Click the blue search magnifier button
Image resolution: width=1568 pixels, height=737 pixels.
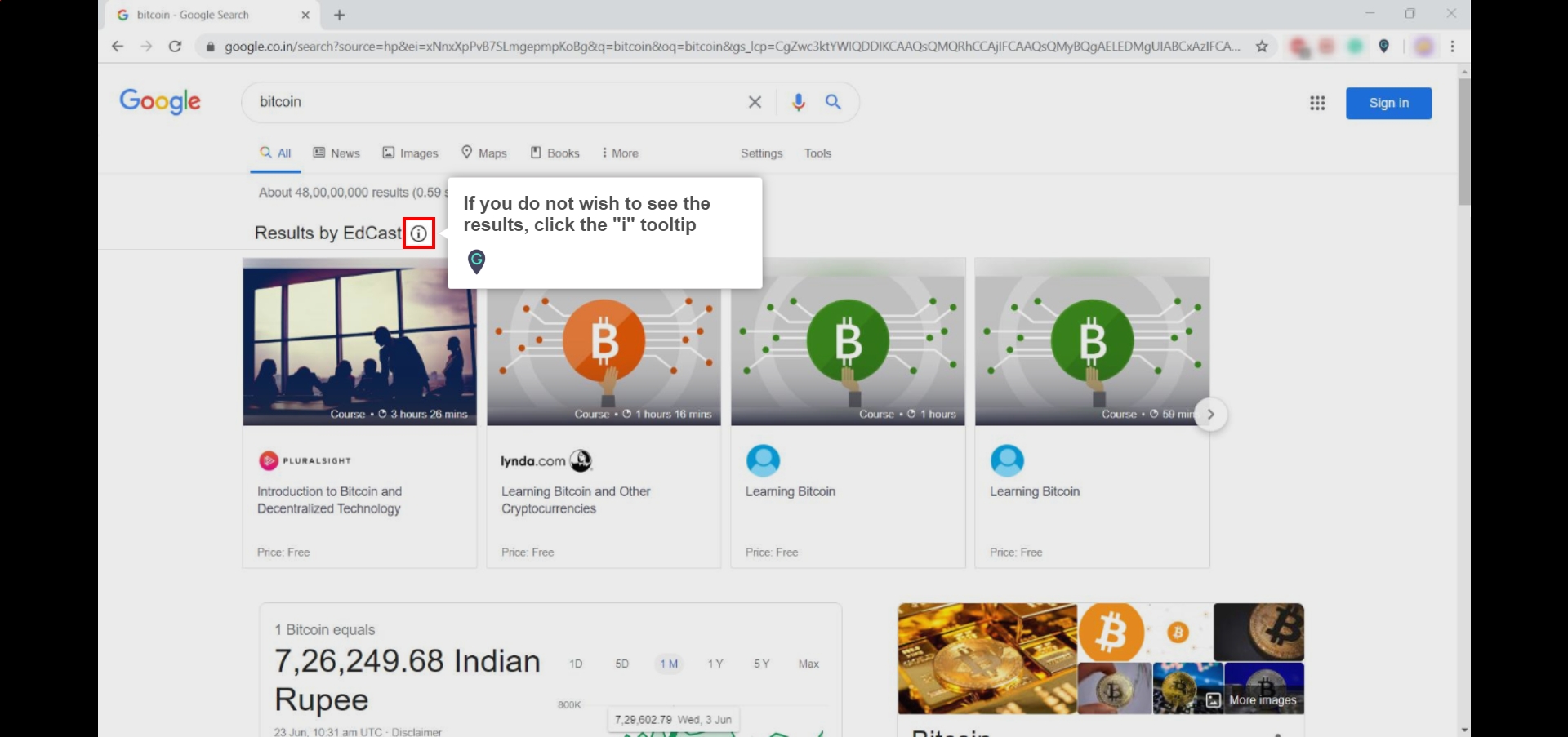(x=833, y=102)
